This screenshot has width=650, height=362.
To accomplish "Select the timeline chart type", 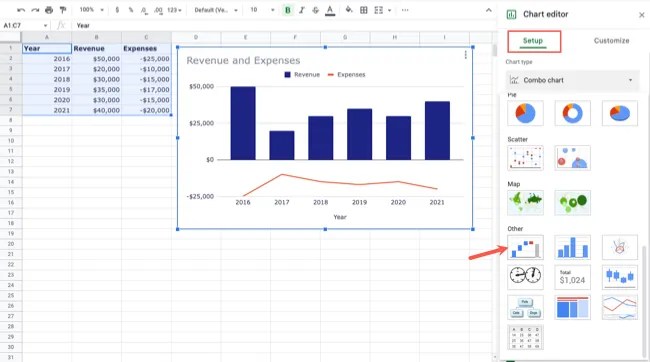I will (x=620, y=308).
